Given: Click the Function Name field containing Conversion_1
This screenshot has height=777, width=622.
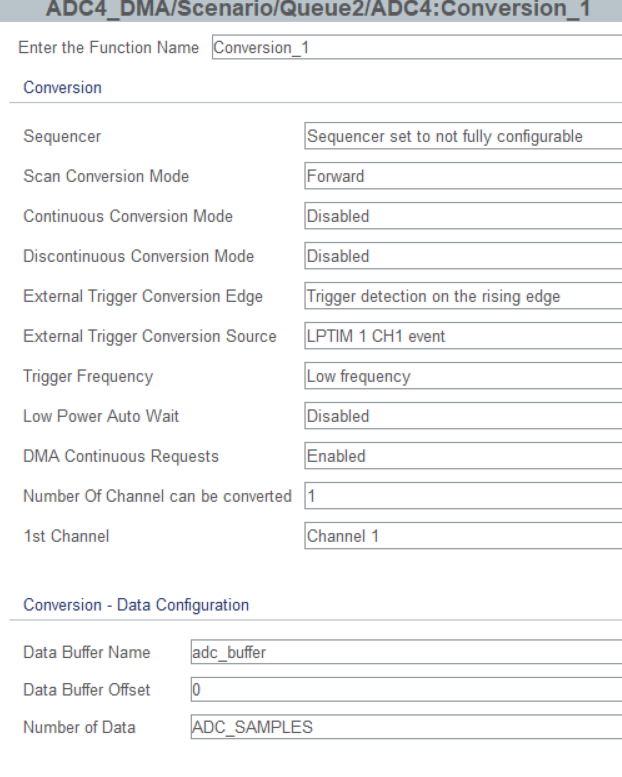Looking at the screenshot, I should (x=417, y=48).
